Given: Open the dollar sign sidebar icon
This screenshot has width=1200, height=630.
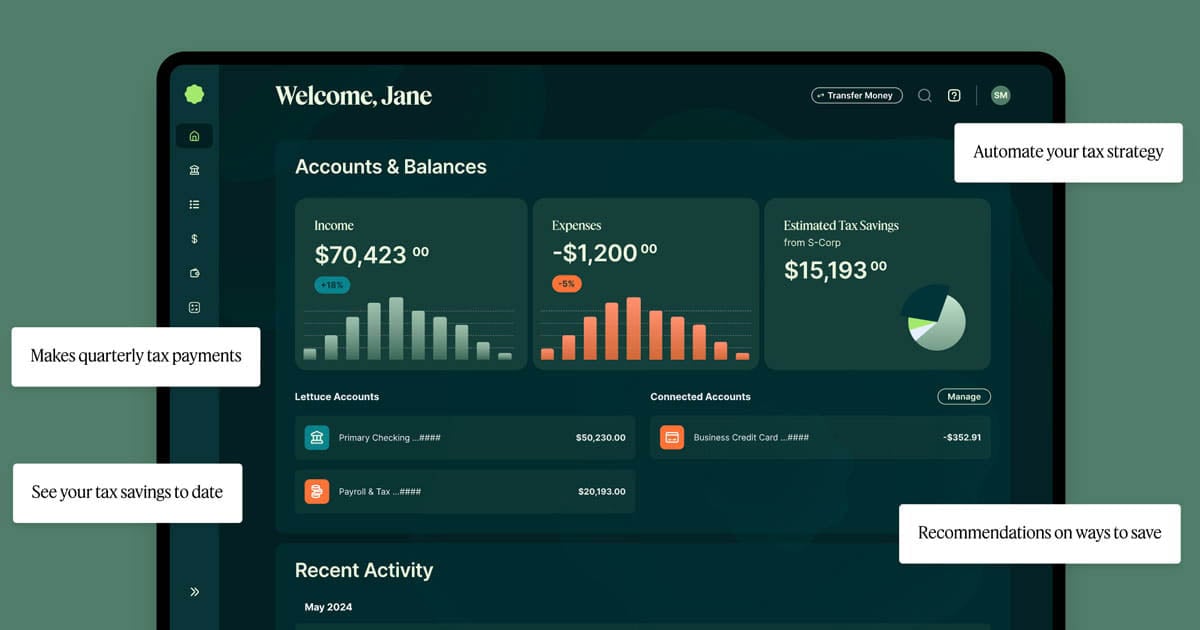Looking at the screenshot, I should coord(194,239).
